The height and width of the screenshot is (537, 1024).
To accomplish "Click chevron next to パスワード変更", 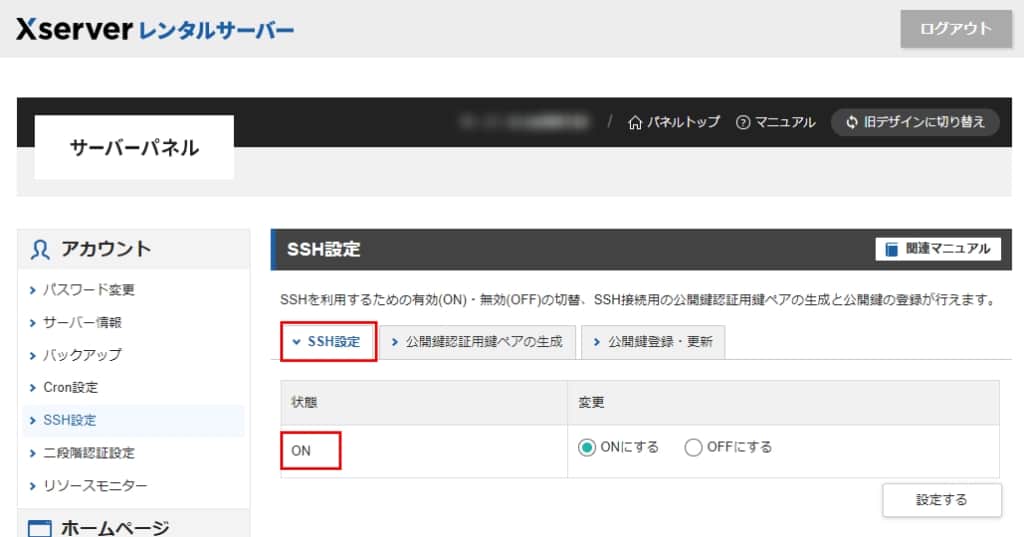I will pos(33,290).
